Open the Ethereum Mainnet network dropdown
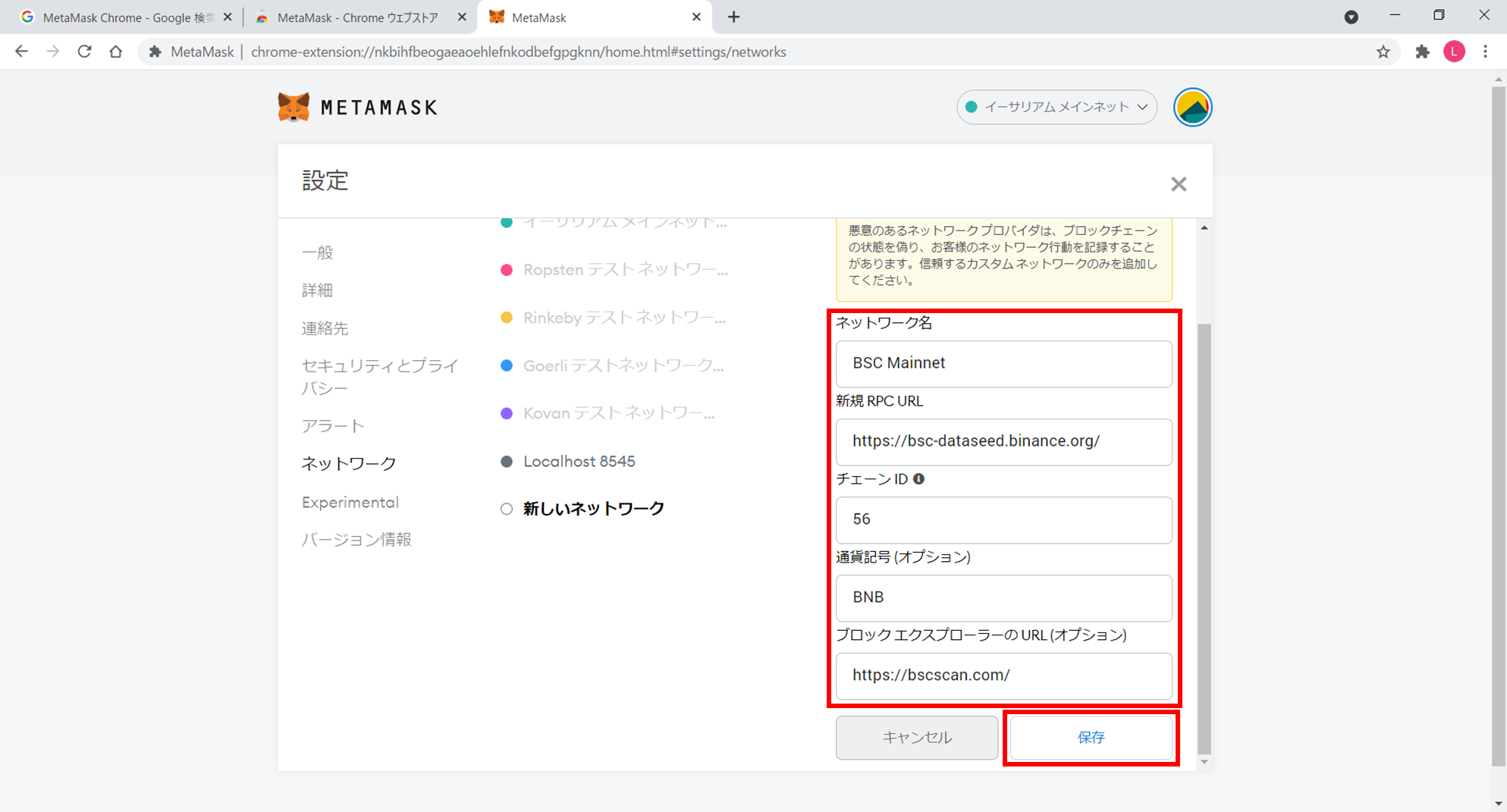 [x=1056, y=107]
